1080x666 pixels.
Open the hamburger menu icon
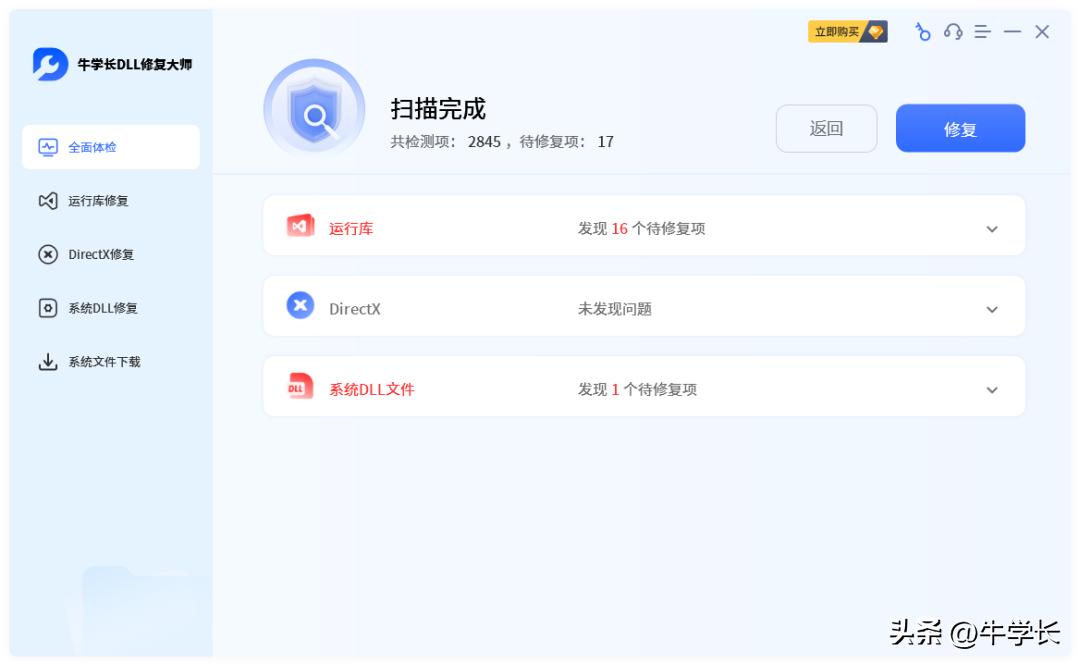[983, 32]
